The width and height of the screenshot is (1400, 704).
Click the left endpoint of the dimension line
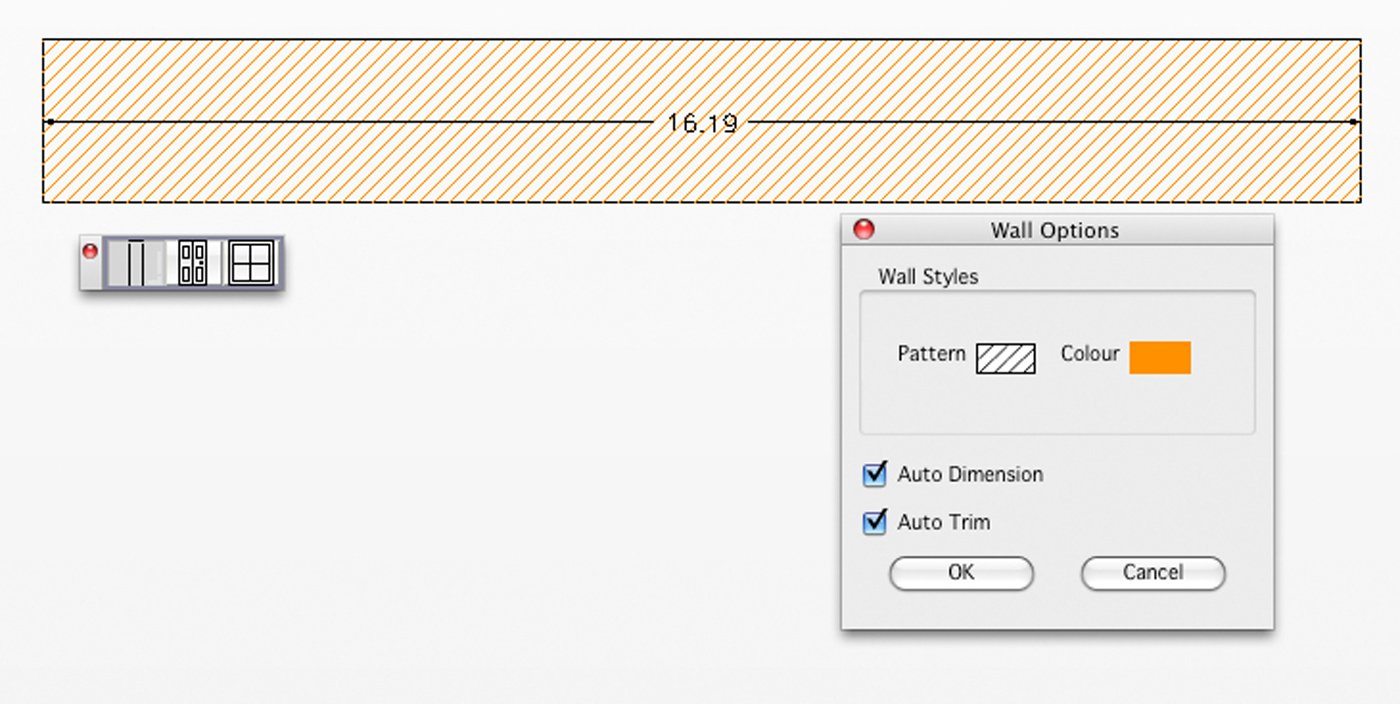point(49,122)
